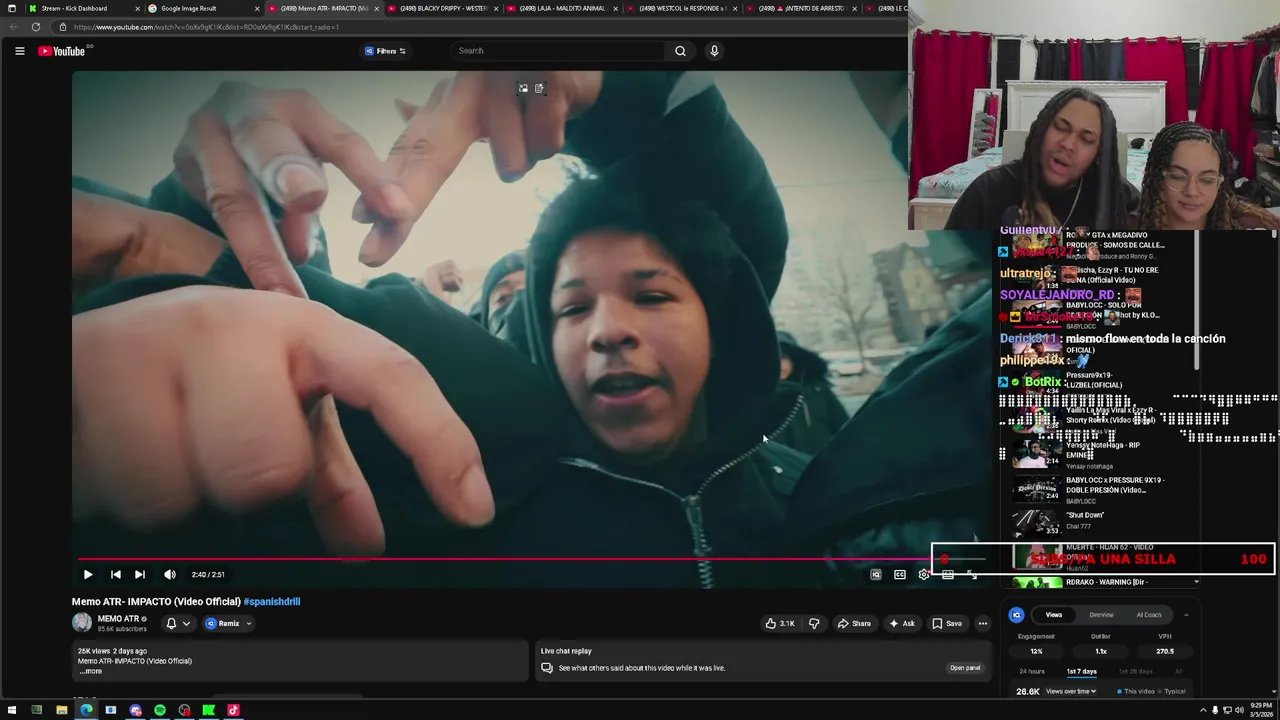Image resolution: width=1280 pixels, height=720 pixels.
Task: Collapse the vidIQ panel chevron
Action: pos(1186,615)
